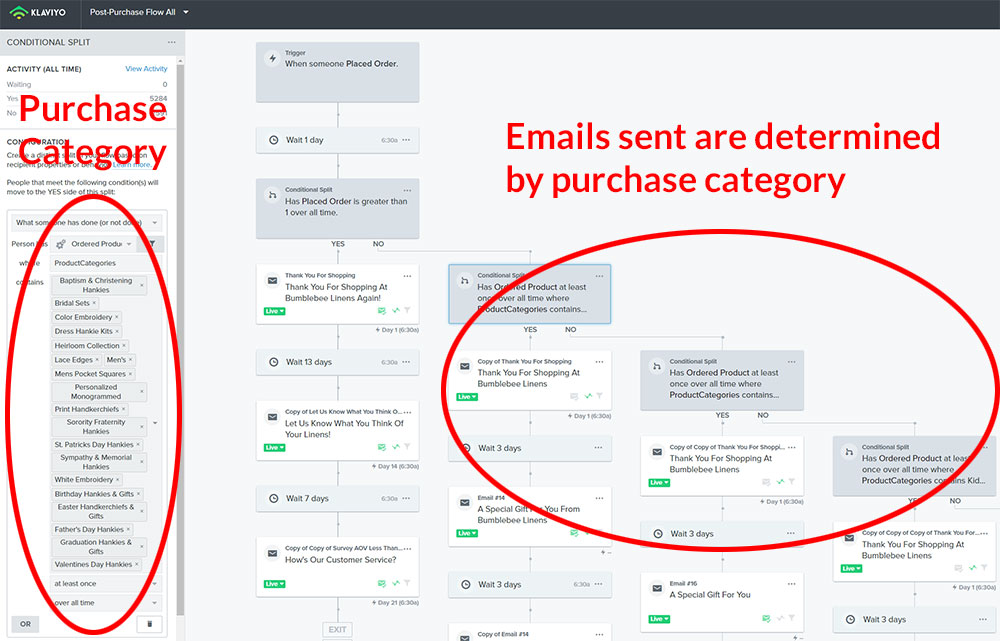Open the Learn more link in Configuration
The width and height of the screenshot is (1000, 641).
tap(133, 165)
